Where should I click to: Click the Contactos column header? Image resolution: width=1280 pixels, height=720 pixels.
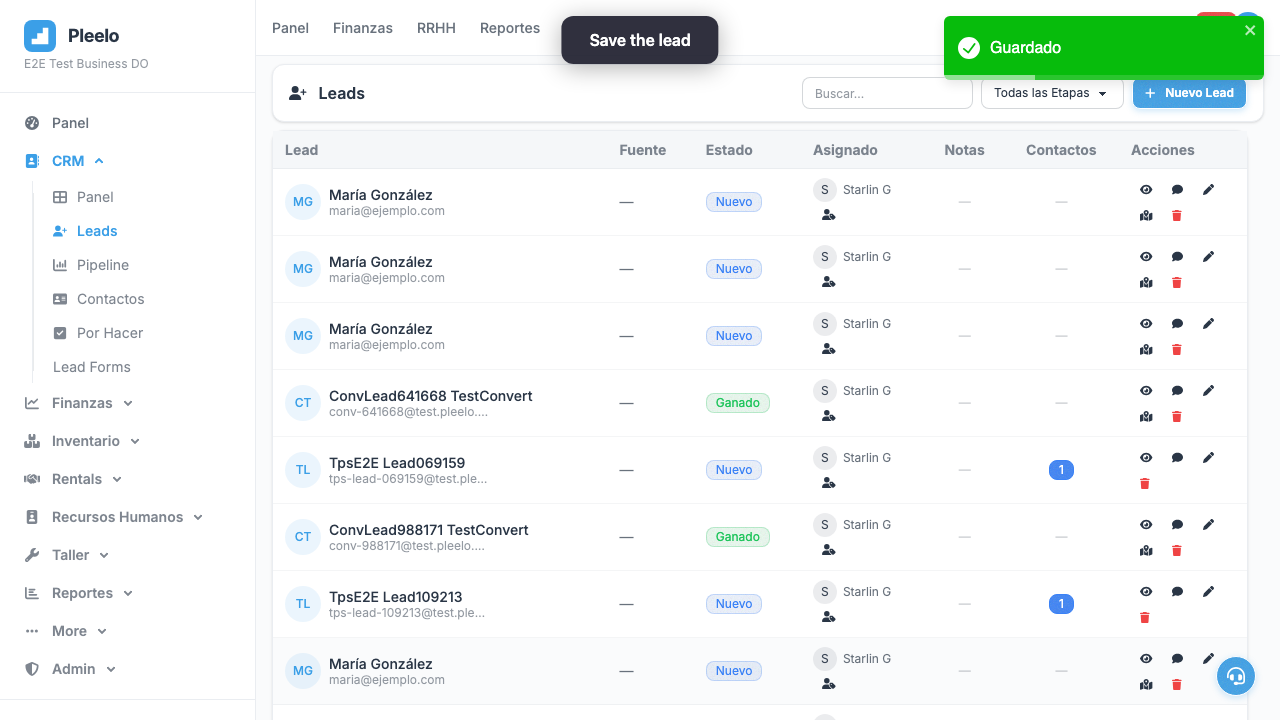(x=1061, y=150)
